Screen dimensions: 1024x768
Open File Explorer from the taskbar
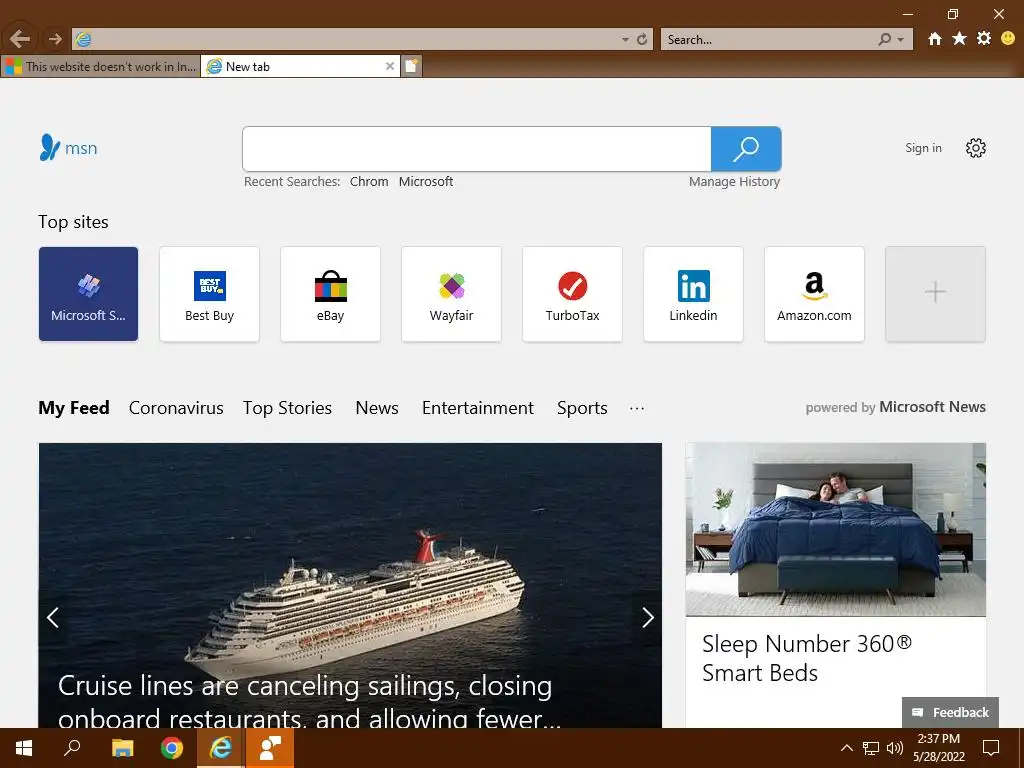coord(122,748)
